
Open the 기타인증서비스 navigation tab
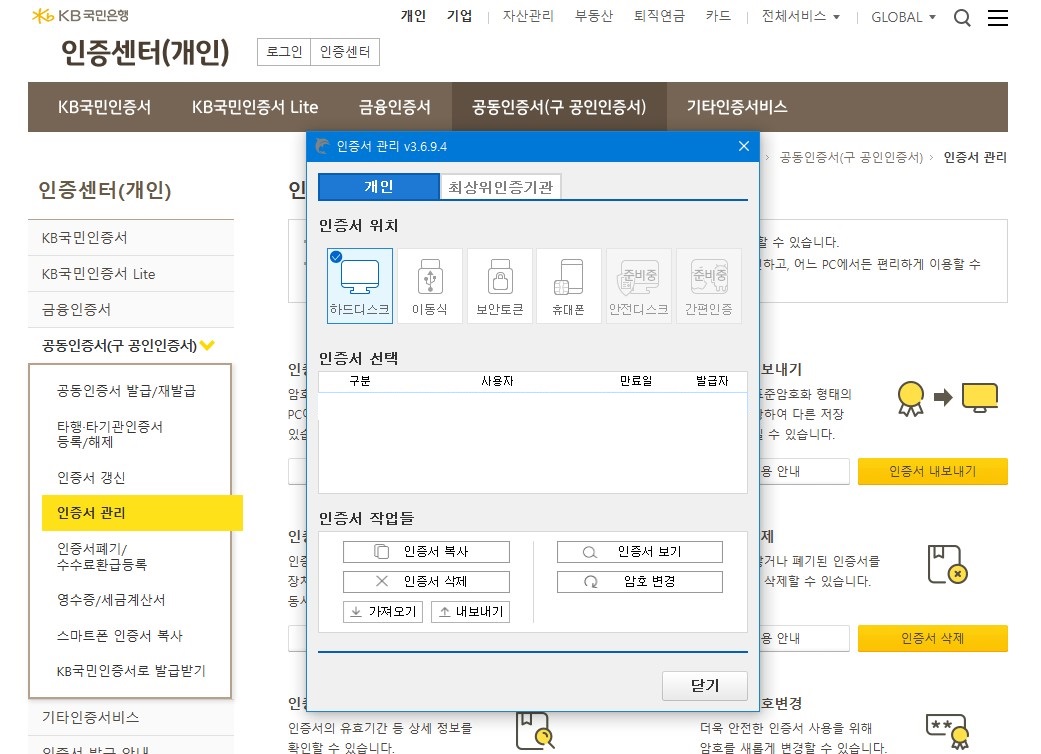[x=737, y=107]
